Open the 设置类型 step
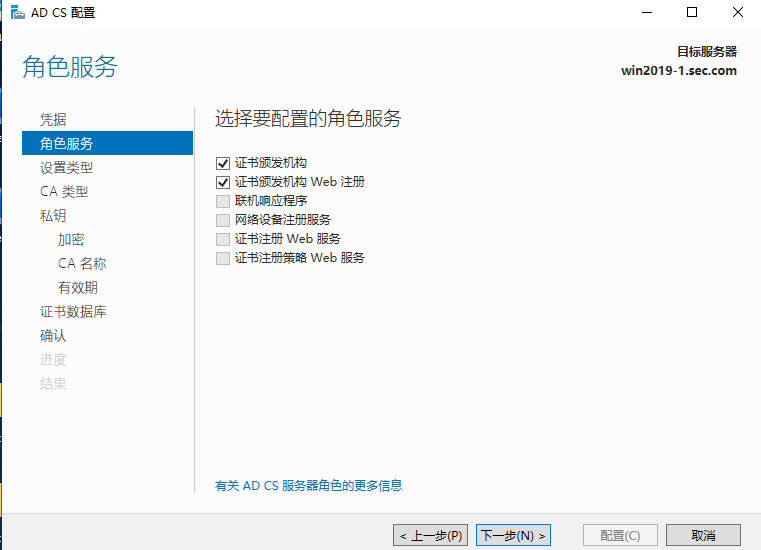Viewport: 761px width, 550px height. [x=66, y=167]
